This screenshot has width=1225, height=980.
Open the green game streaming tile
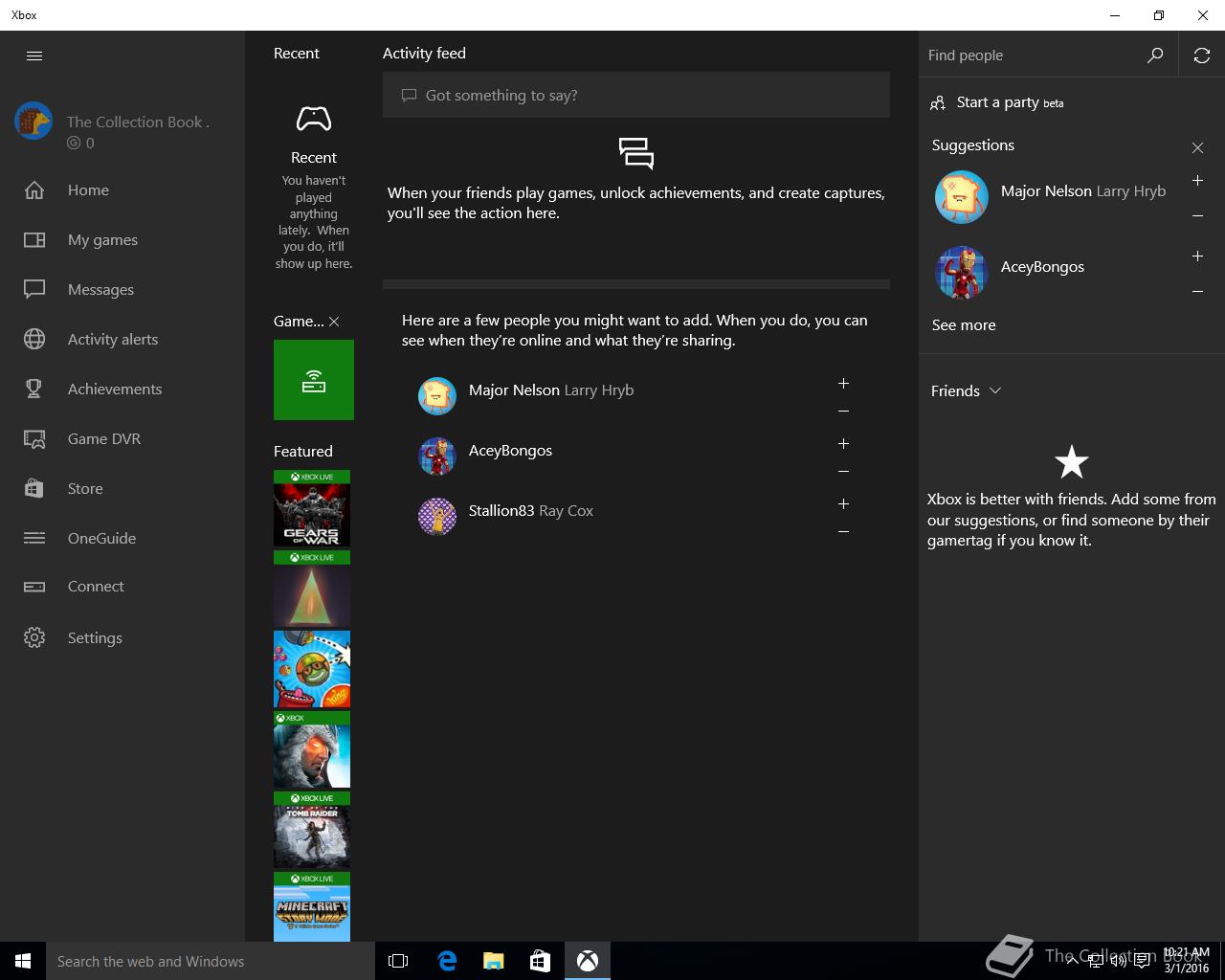[x=314, y=380]
